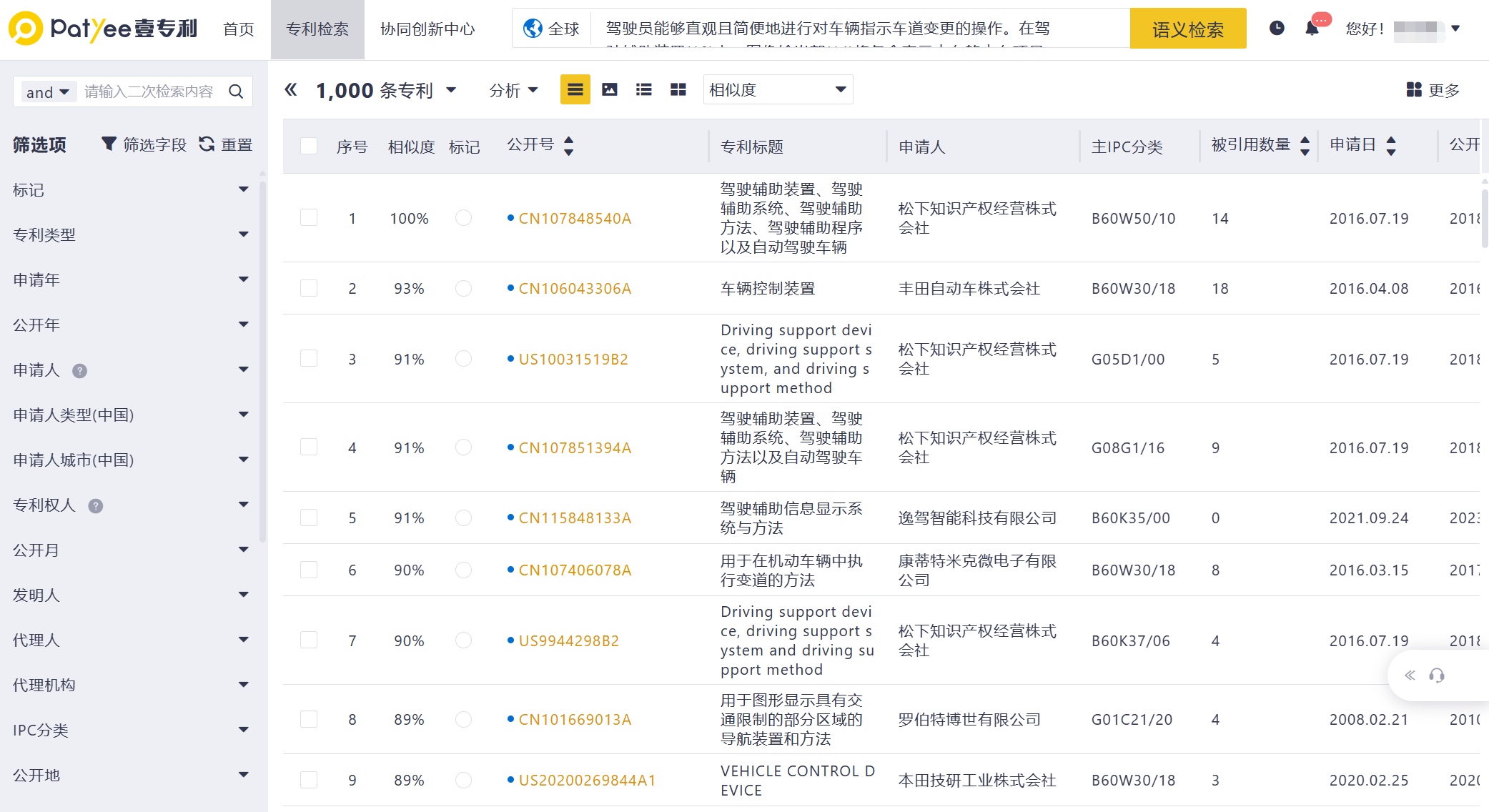Click IPC cell G01C21/20
1489x812 pixels.
[x=1132, y=719]
